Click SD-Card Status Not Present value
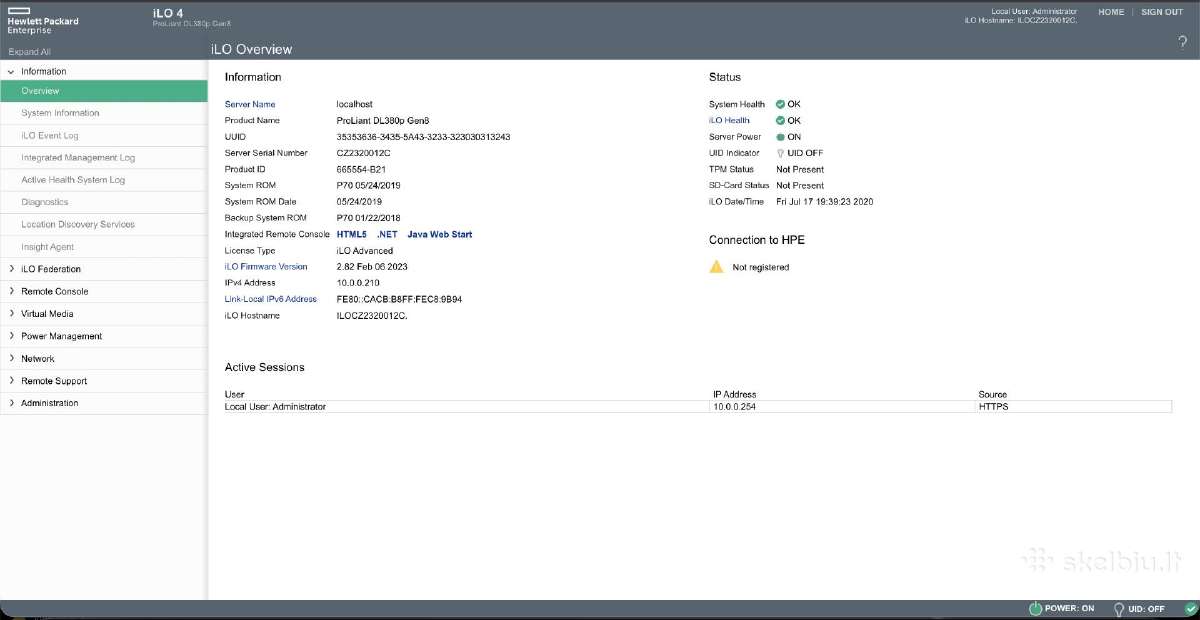1200x620 pixels. pos(800,185)
